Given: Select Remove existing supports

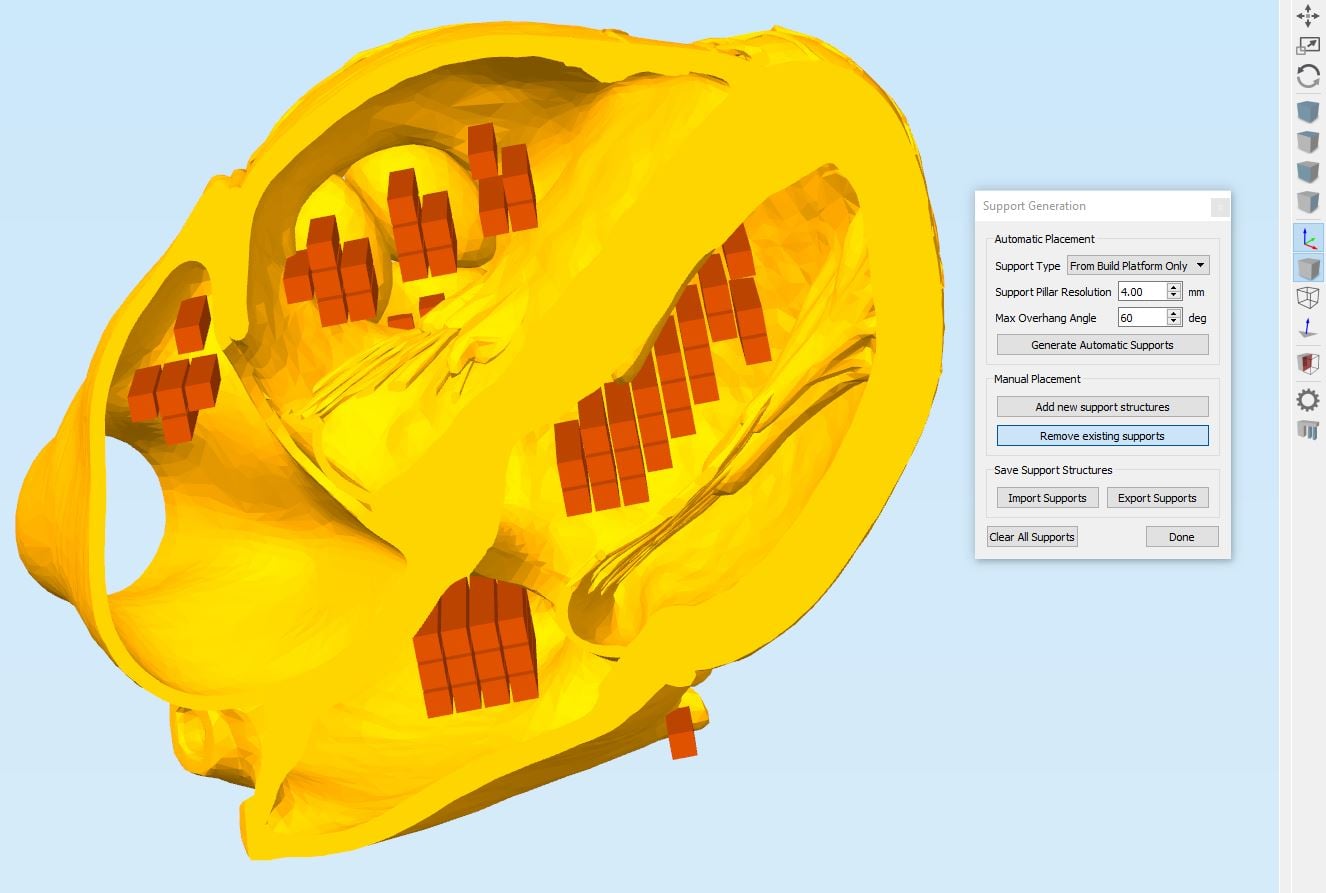Looking at the screenshot, I should [1102, 436].
